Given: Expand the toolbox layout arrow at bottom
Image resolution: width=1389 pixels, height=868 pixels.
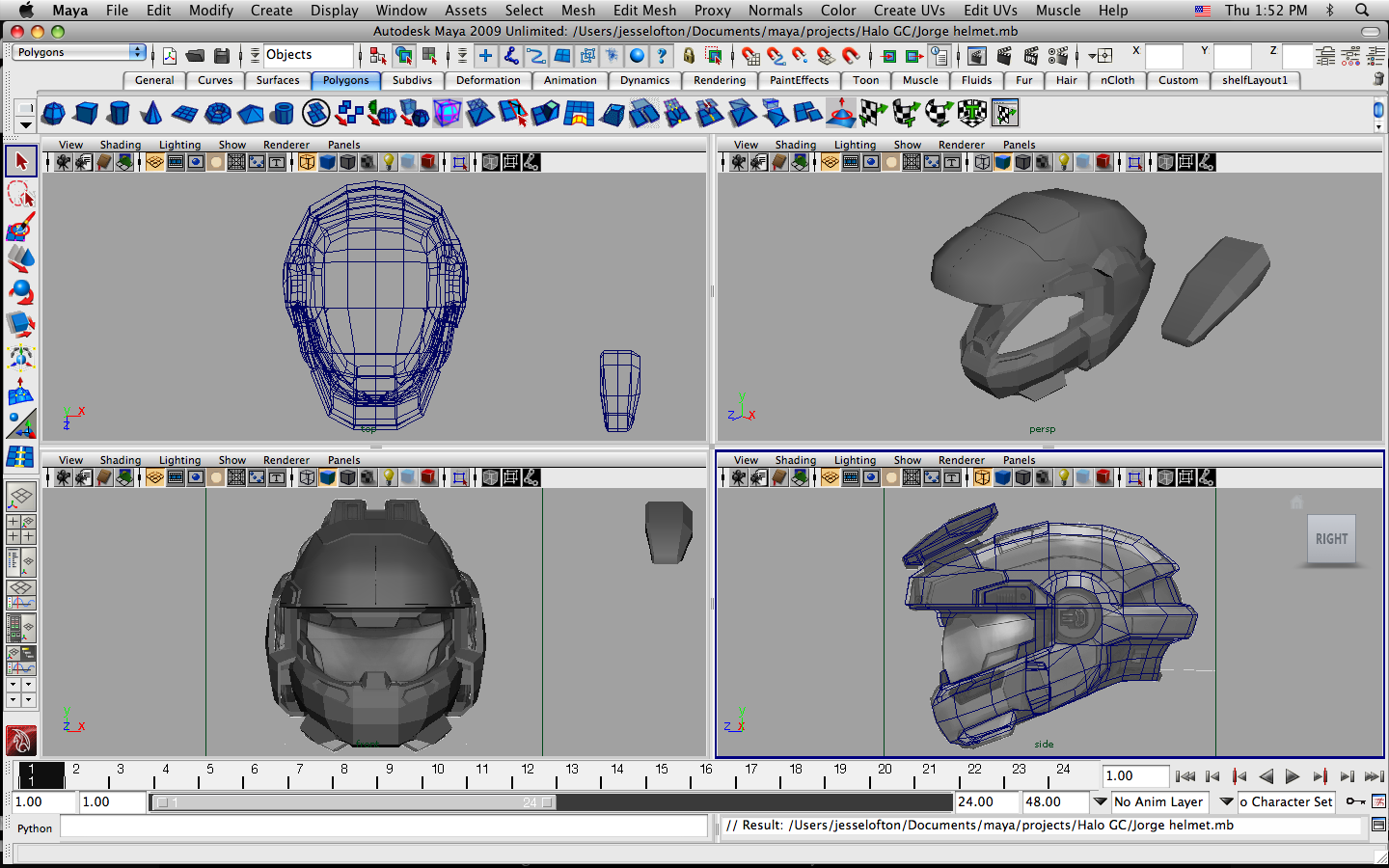Looking at the screenshot, I should (14, 700).
